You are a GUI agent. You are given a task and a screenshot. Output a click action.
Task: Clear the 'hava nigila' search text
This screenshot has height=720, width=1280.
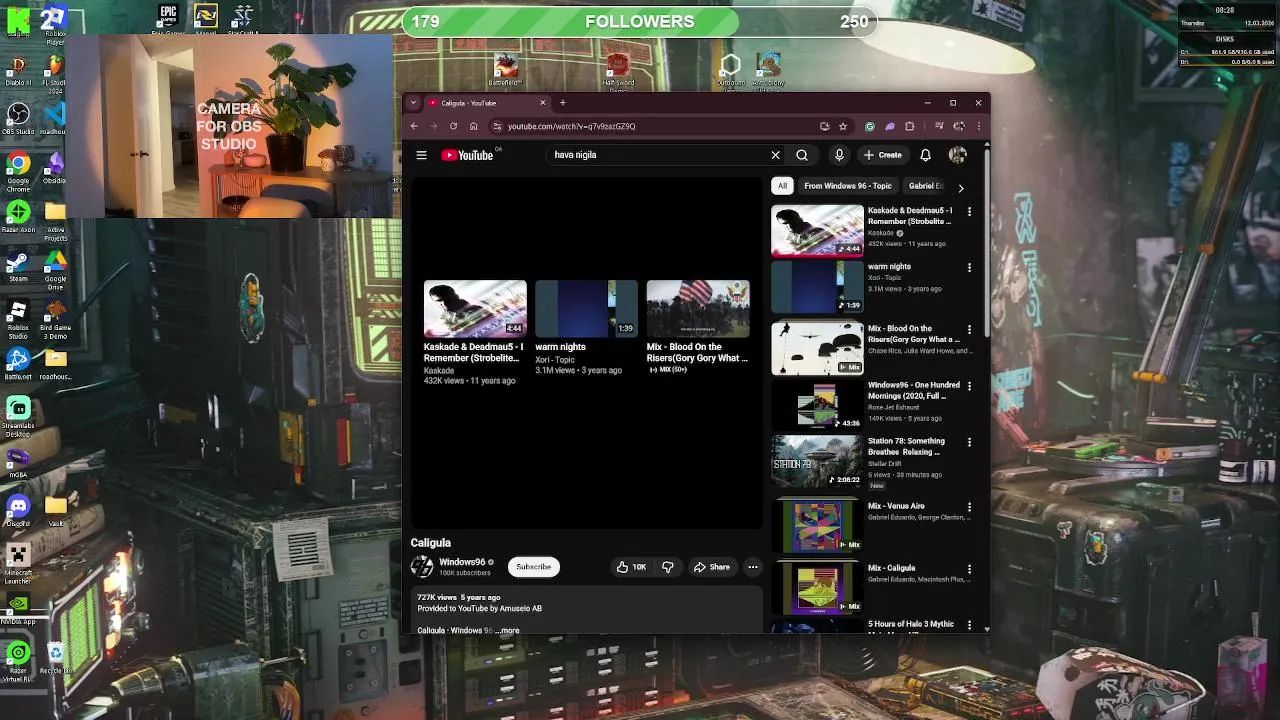click(x=775, y=155)
